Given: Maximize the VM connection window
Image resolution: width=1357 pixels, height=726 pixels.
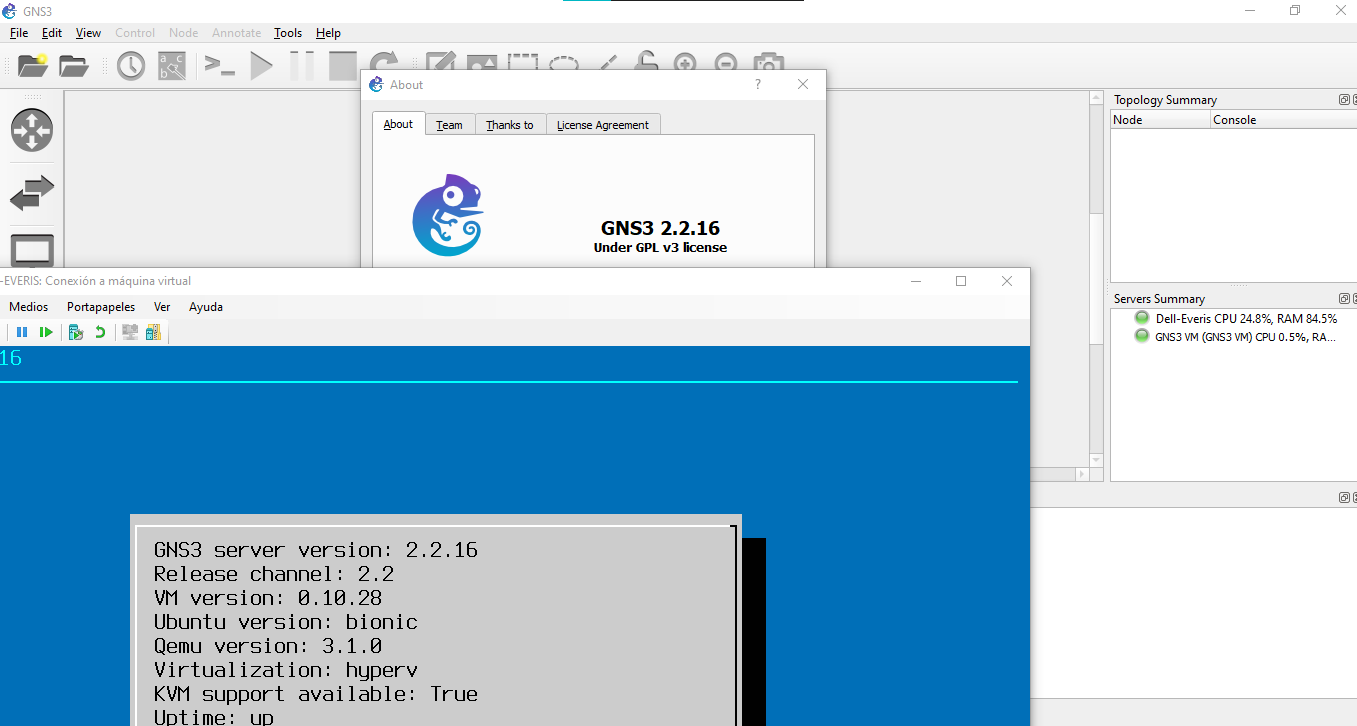Looking at the screenshot, I should [x=961, y=281].
